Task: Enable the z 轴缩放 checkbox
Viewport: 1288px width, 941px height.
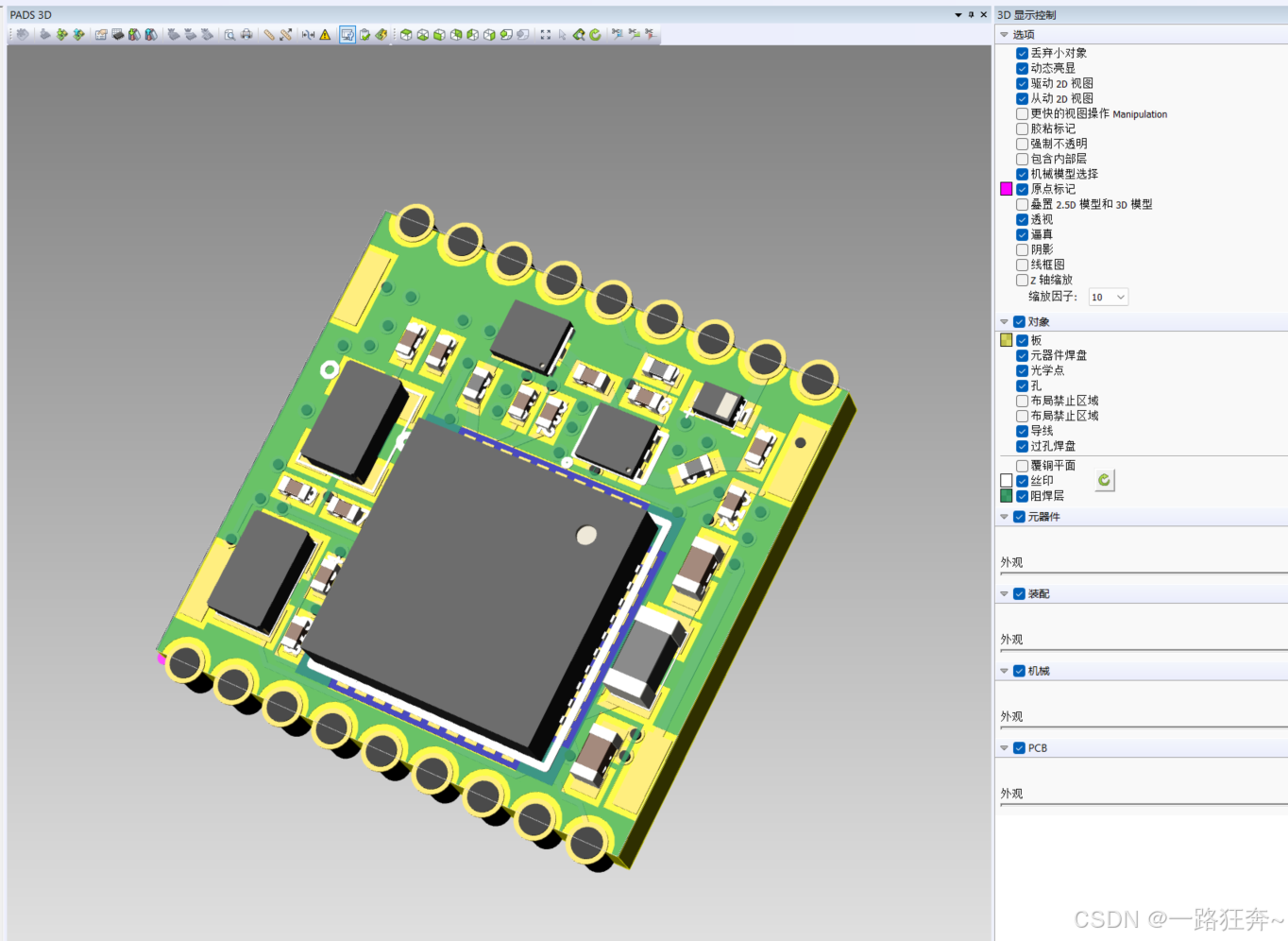Action: click(1022, 280)
